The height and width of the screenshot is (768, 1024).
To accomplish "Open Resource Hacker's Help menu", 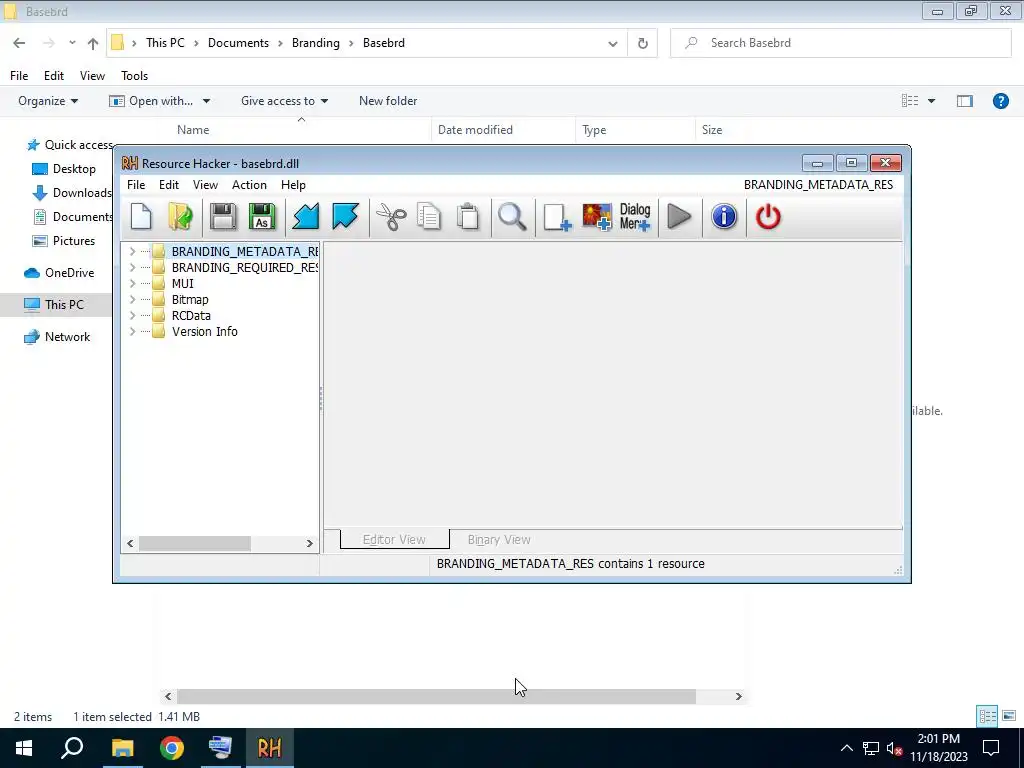I will coord(293,185).
